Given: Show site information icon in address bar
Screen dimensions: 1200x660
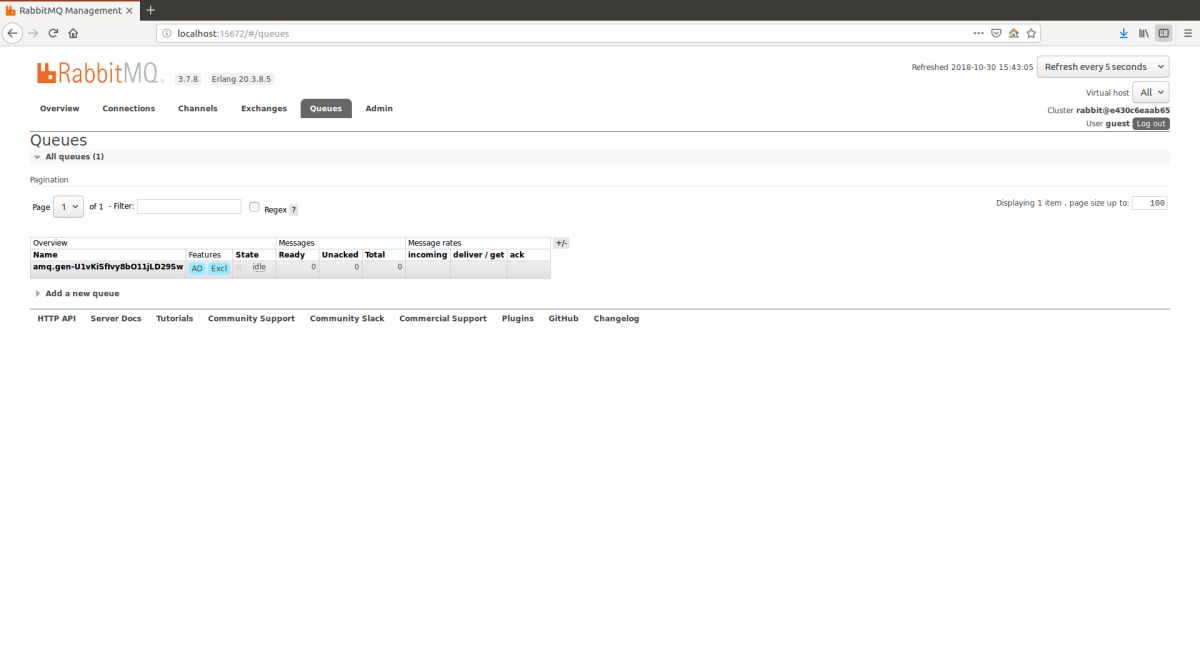Looking at the screenshot, I should click(166, 33).
